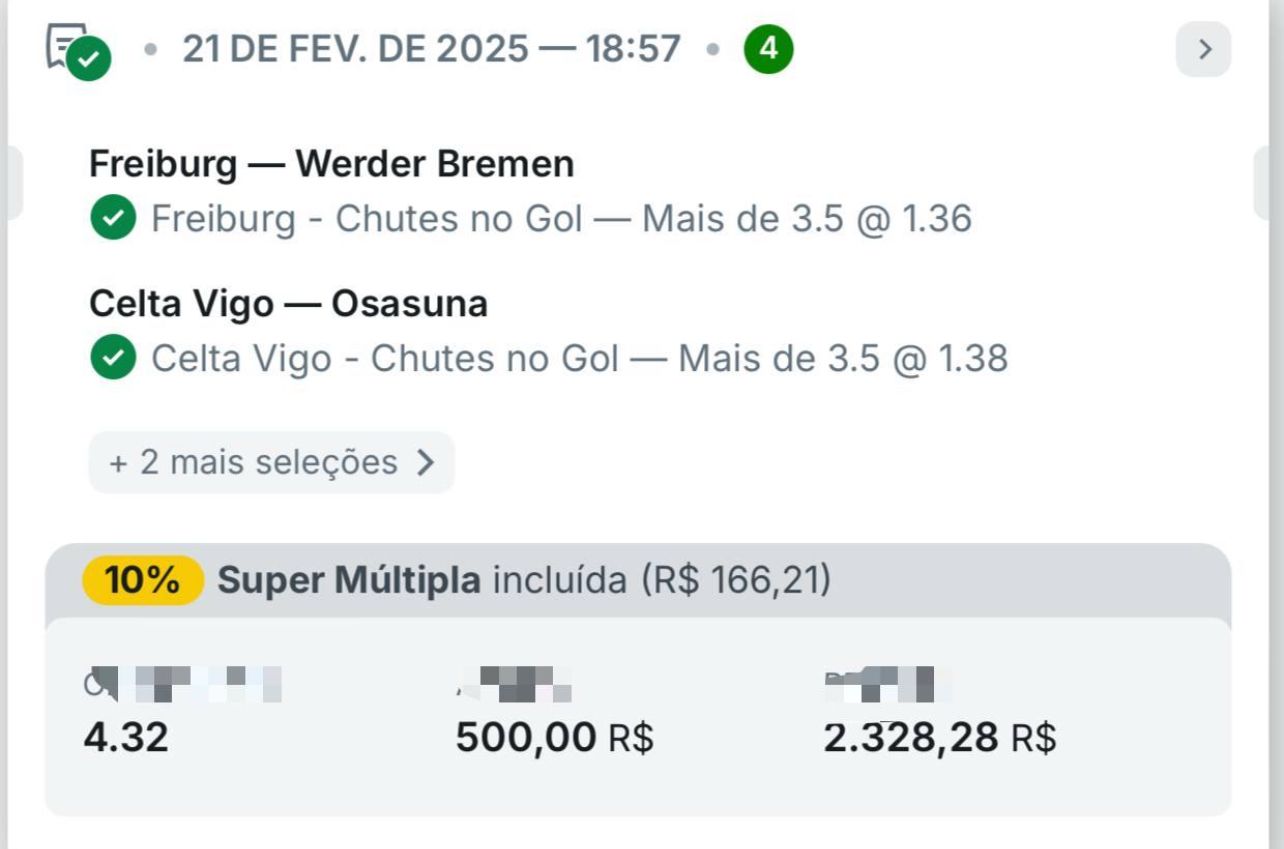This screenshot has width=1284, height=849.
Task: Click the + 2 mais seleções button
Action: click(x=270, y=462)
